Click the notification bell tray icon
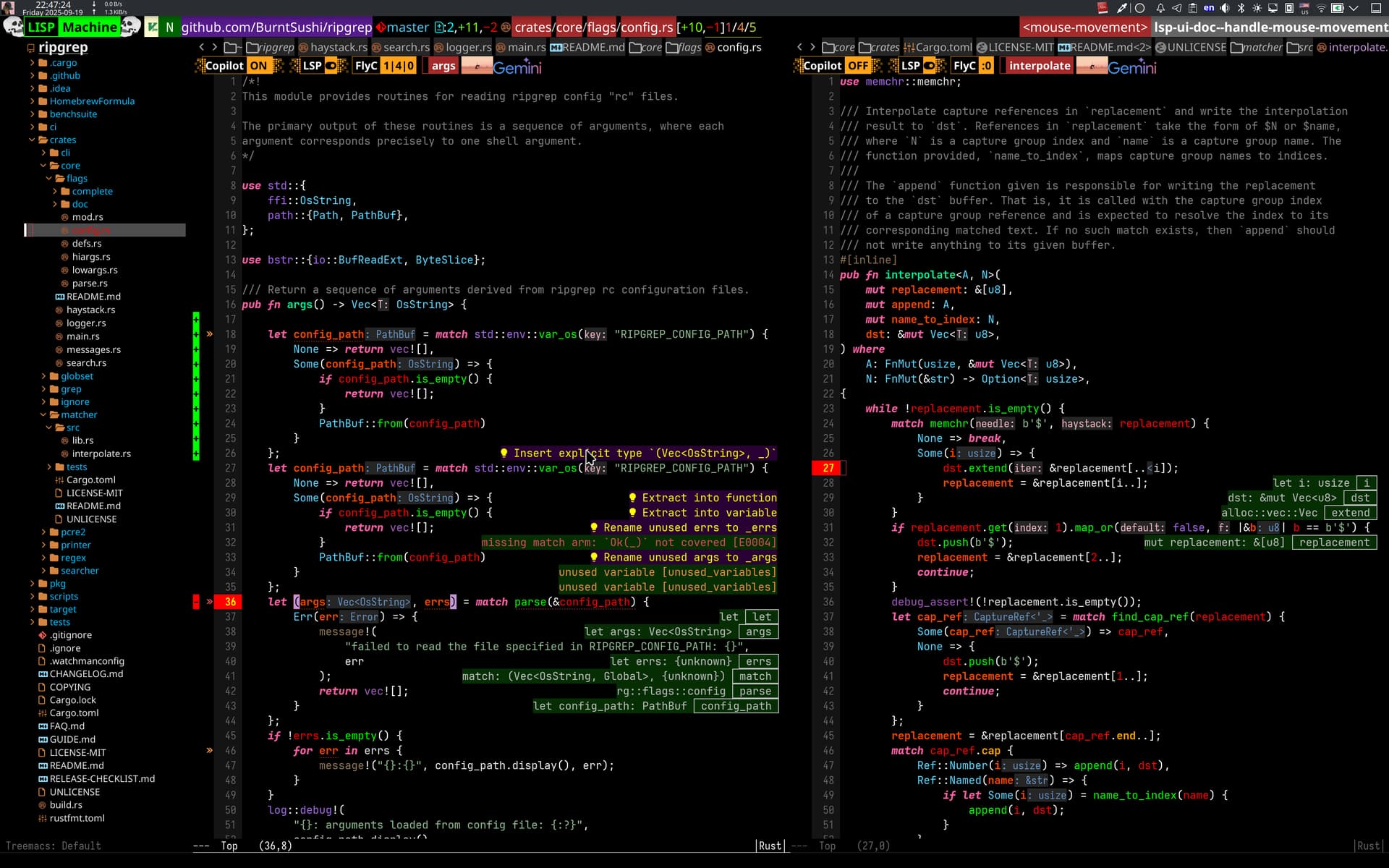Screen dimensions: 1389x868 pos(1160,8)
